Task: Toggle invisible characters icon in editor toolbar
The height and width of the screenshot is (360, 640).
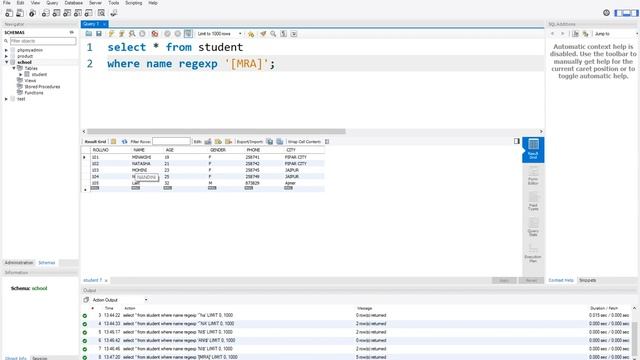Action: [x=284, y=34]
